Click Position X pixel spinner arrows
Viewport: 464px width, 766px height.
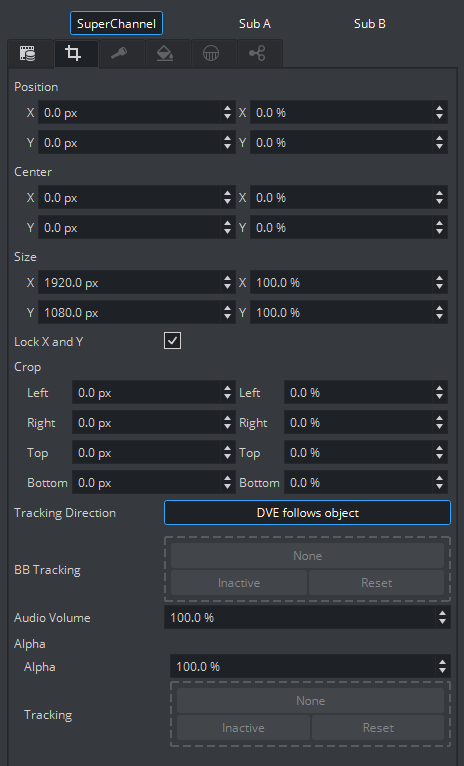pos(227,113)
